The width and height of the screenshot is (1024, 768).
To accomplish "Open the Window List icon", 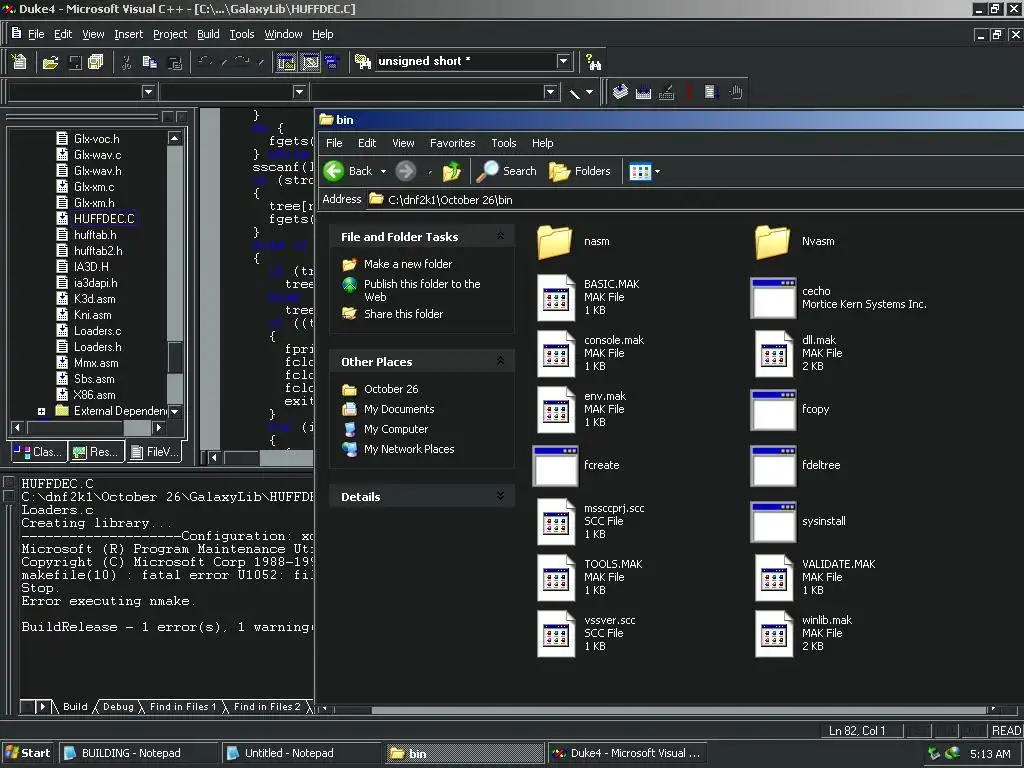I will [x=332, y=62].
